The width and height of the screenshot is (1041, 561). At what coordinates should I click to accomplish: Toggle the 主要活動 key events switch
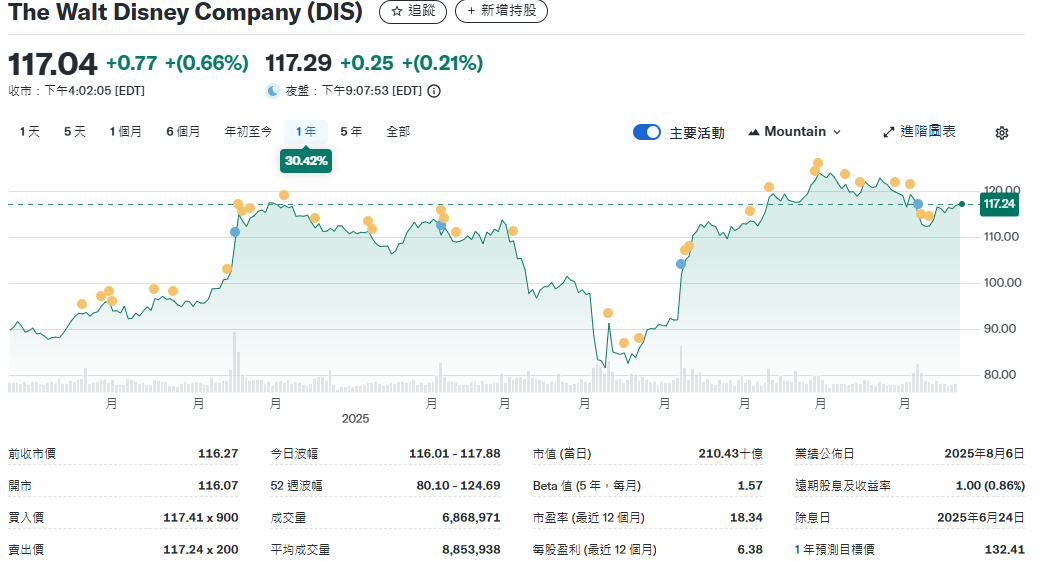coord(647,132)
